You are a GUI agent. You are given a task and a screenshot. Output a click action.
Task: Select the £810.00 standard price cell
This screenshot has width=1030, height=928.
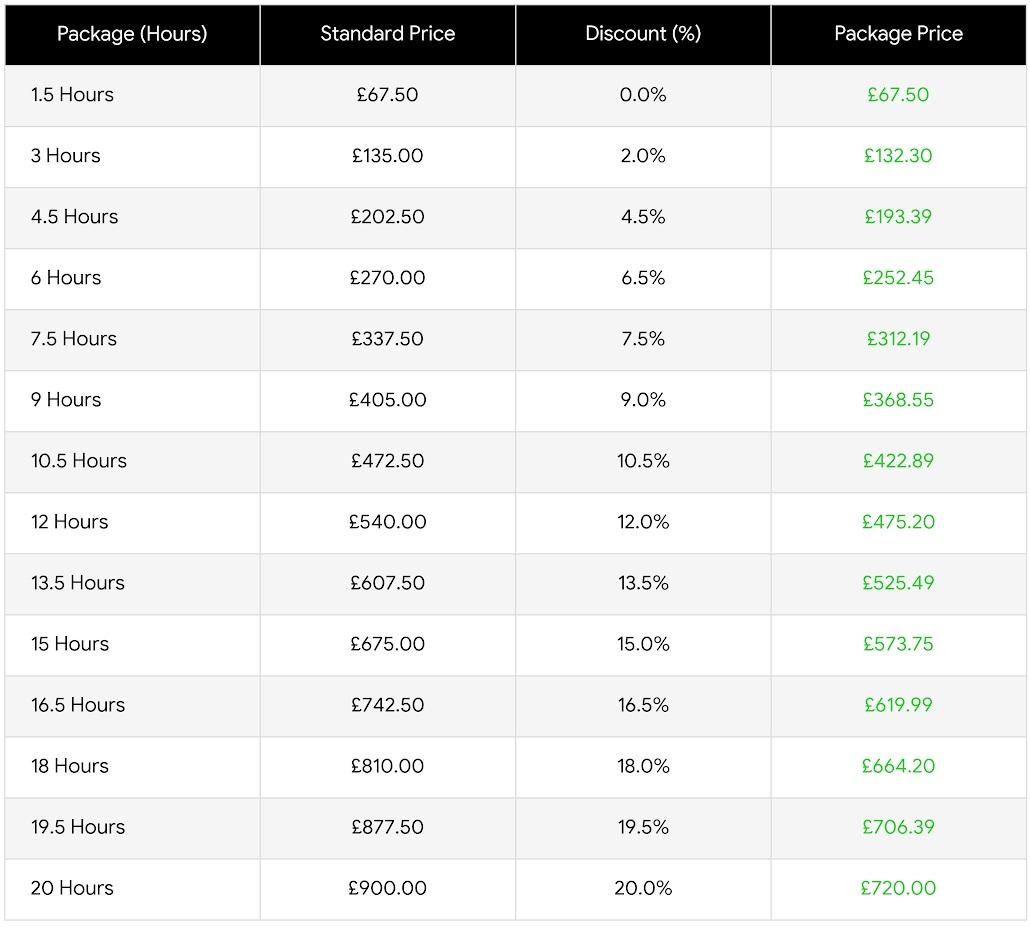pos(387,766)
